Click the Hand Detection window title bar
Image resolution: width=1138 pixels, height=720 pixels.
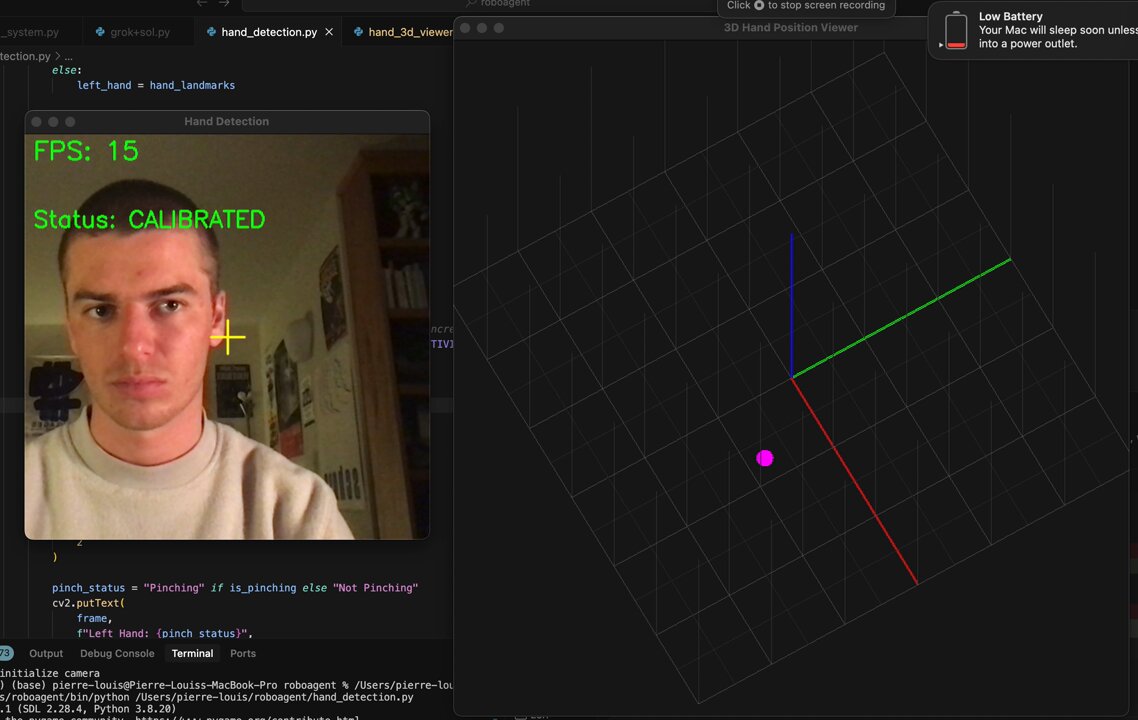pyautogui.click(x=226, y=122)
